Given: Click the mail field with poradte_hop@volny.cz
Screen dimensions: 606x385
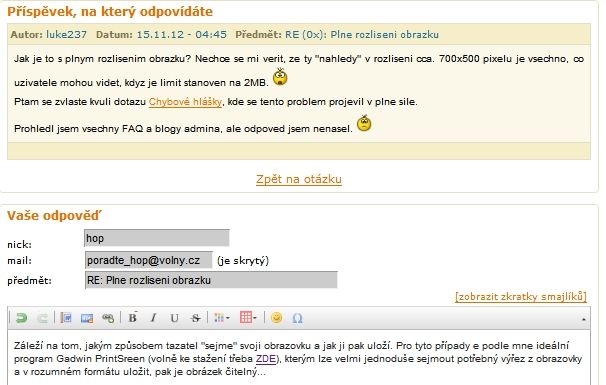Looking at the screenshot, I should pos(148,260).
